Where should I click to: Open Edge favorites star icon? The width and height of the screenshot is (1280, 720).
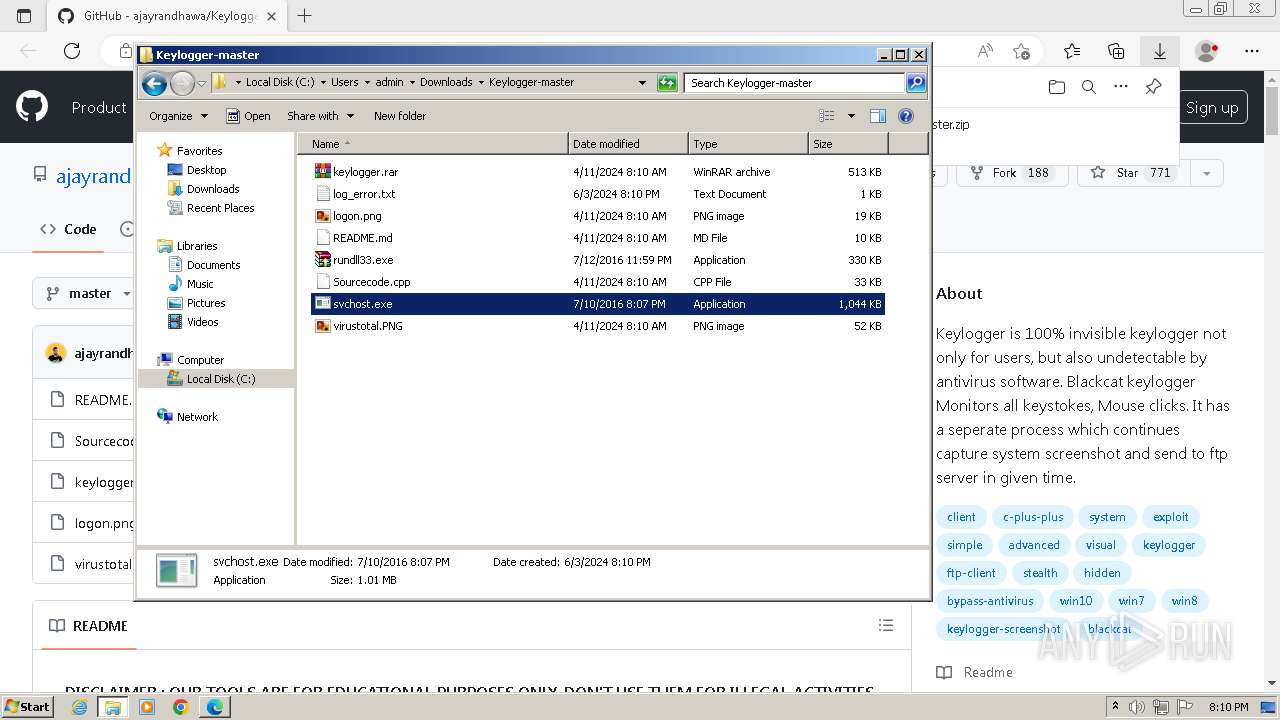(1072, 51)
